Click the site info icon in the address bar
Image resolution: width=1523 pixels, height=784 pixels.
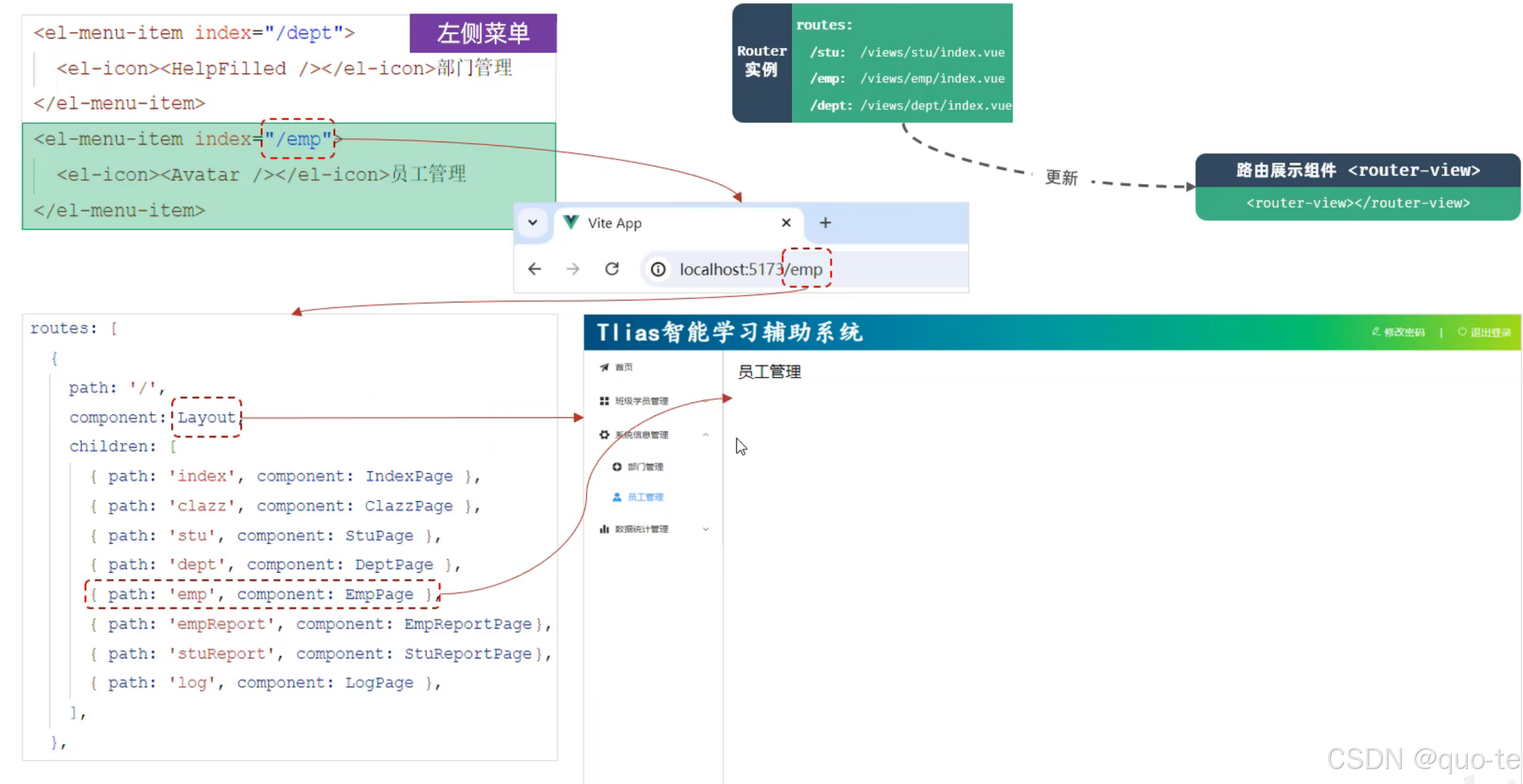tap(657, 269)
